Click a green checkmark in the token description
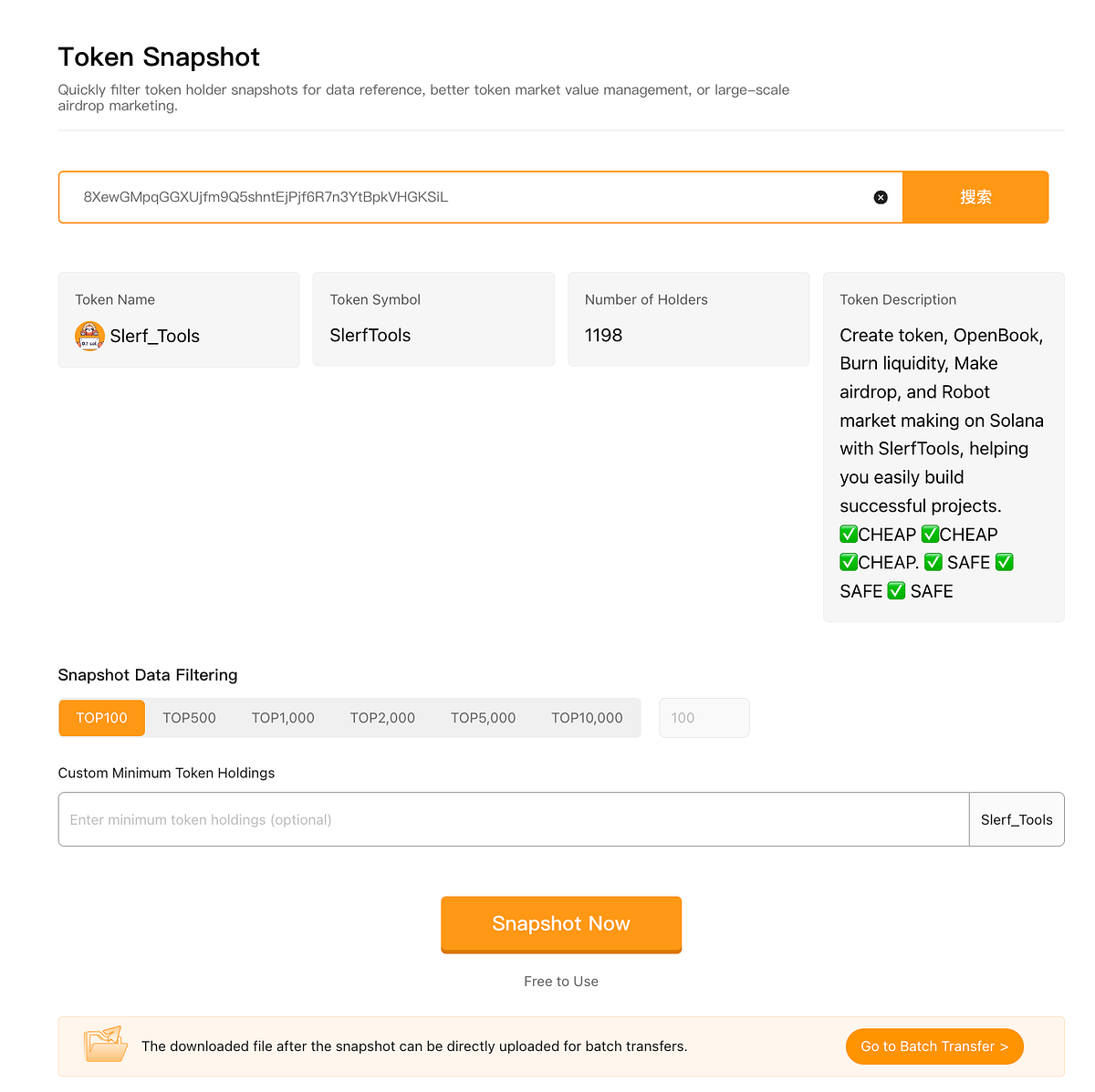 [x=847, y=534]
